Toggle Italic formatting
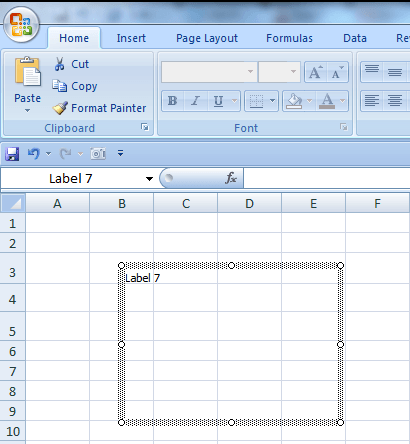The image size is (410, 444). tap(196, 101)
